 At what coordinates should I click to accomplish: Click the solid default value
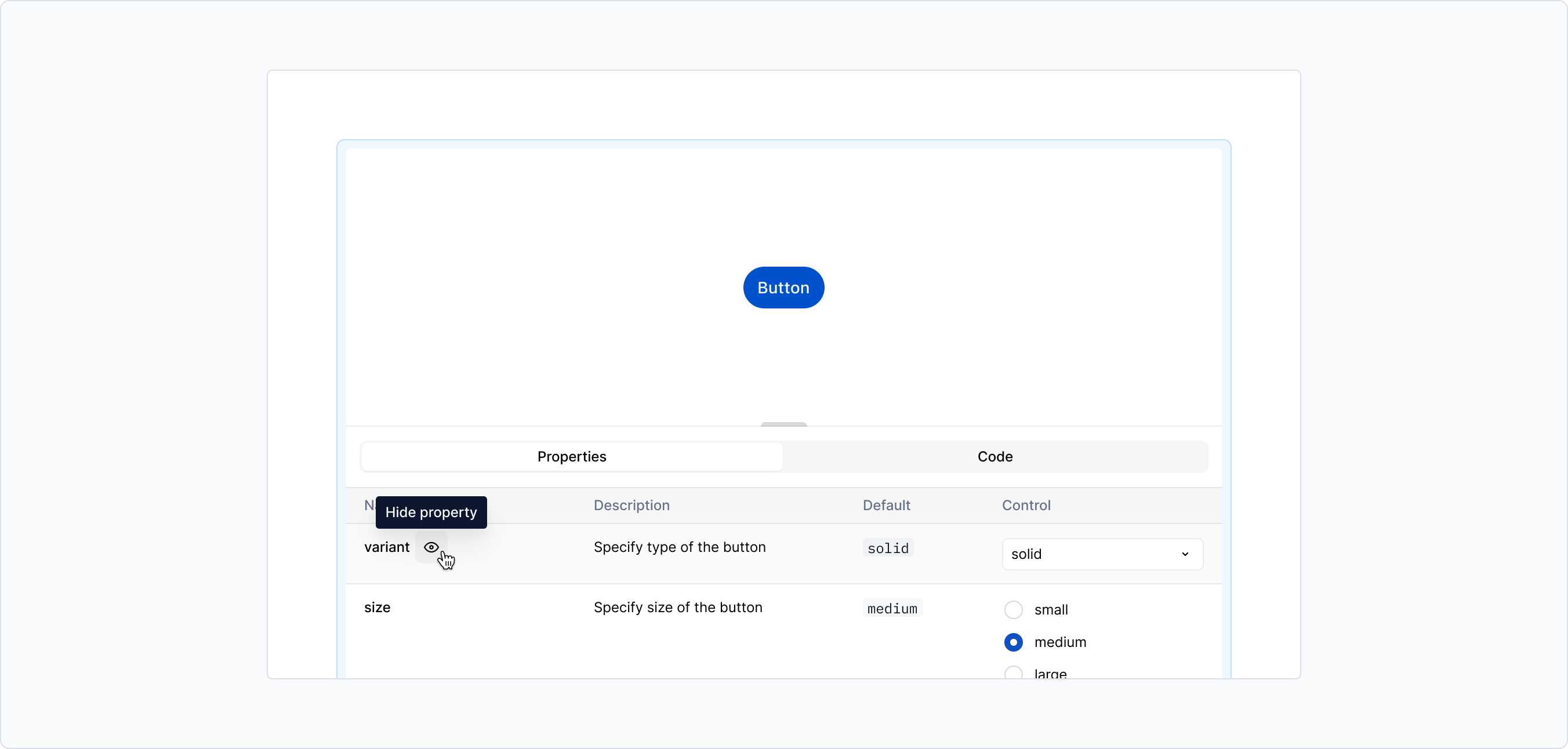click(888, 548)
